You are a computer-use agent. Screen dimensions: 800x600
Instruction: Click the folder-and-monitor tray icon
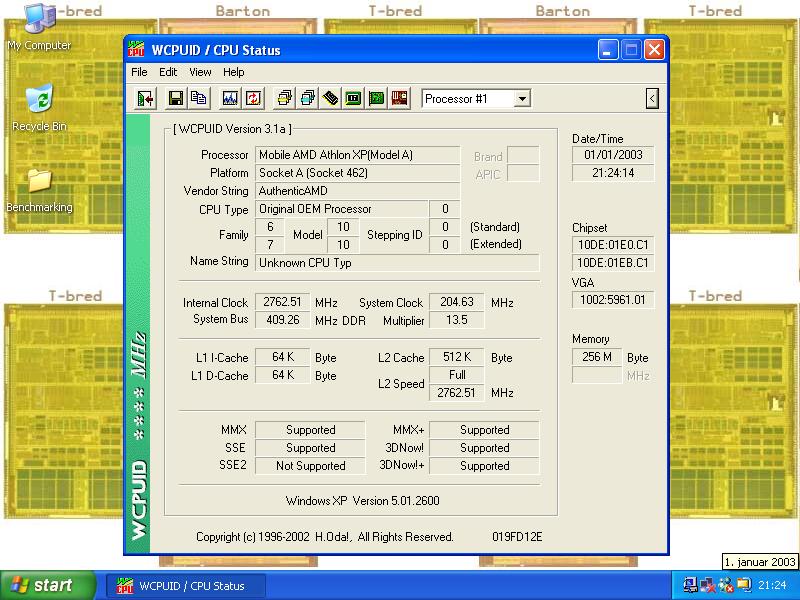[744, 585]
